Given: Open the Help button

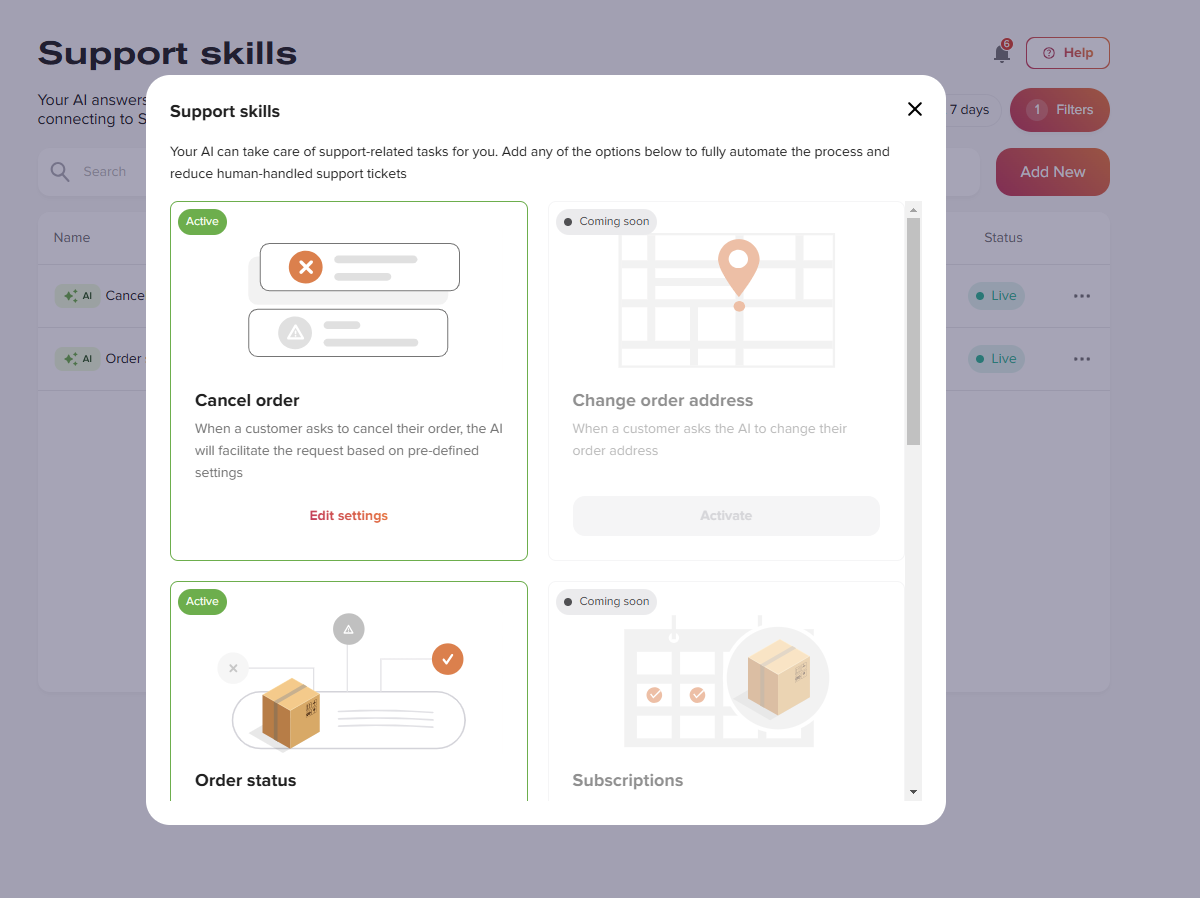Looking at the screenshot, I should coord(1068,53).
